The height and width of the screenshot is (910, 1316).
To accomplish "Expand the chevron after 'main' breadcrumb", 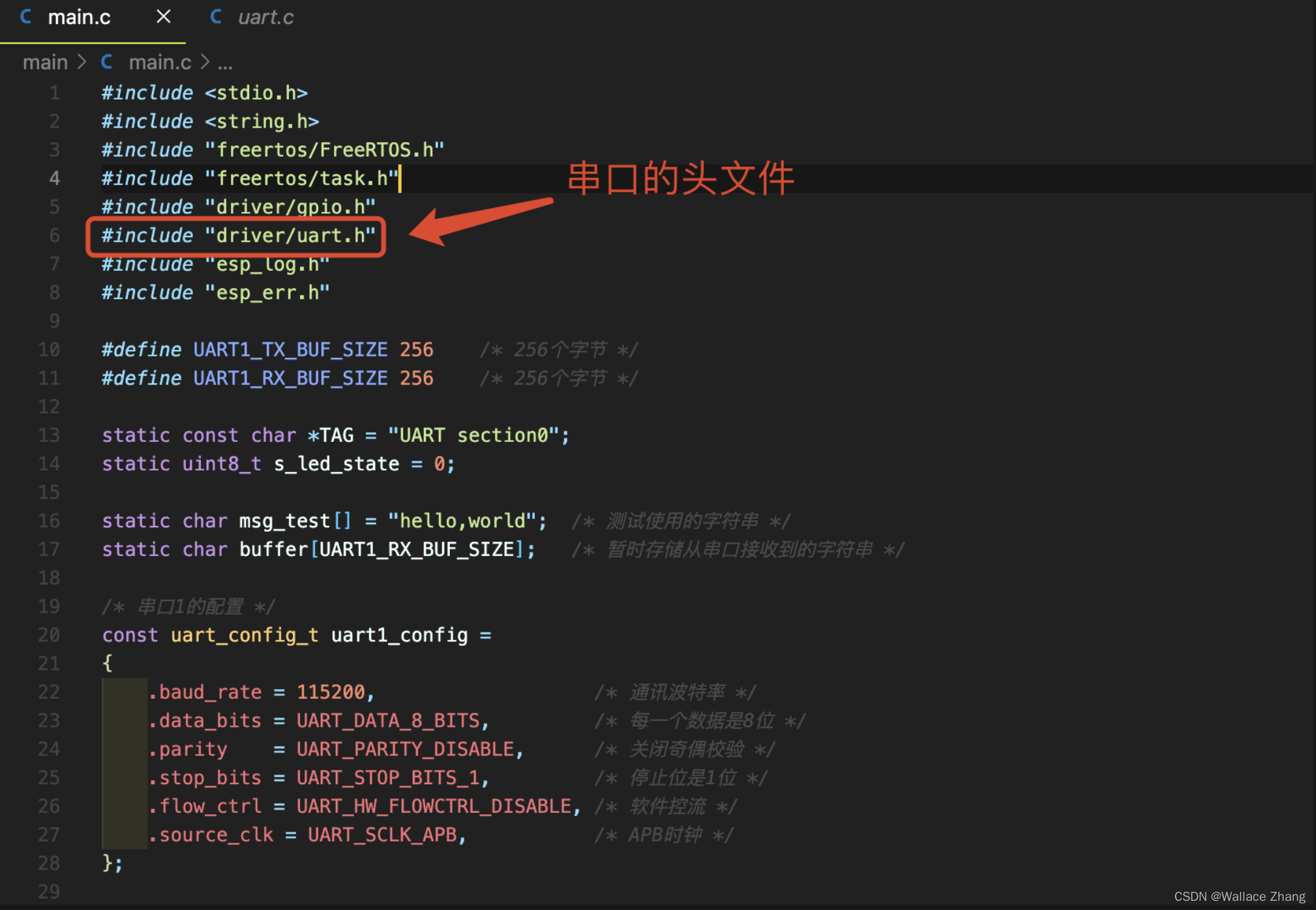I will (x=82, y=62).
